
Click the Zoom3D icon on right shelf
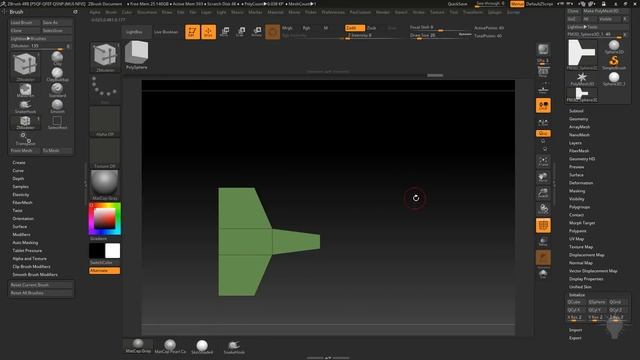[x=543, y=193]
